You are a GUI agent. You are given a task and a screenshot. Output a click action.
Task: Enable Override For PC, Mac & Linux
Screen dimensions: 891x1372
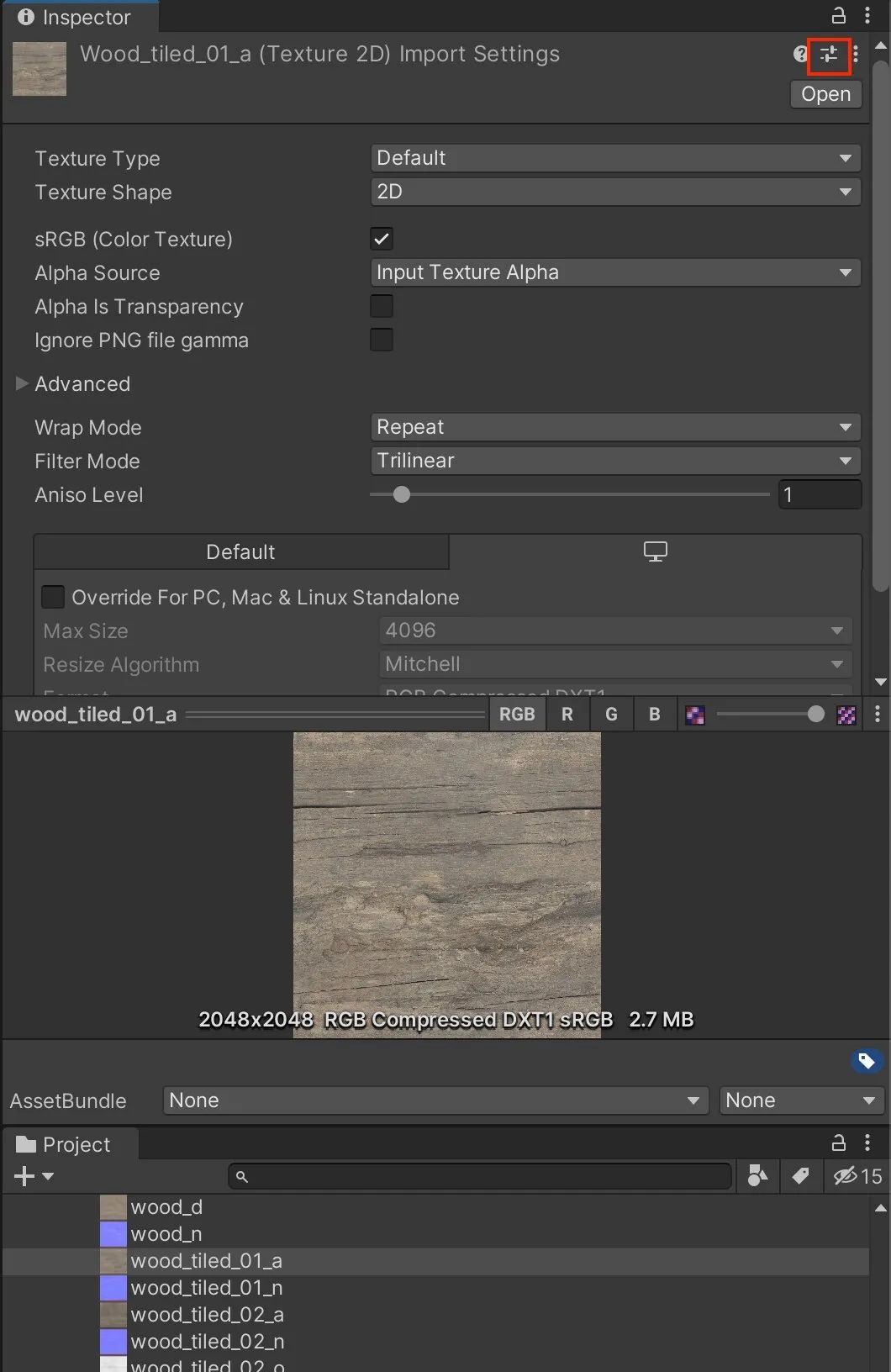[53, 598]
